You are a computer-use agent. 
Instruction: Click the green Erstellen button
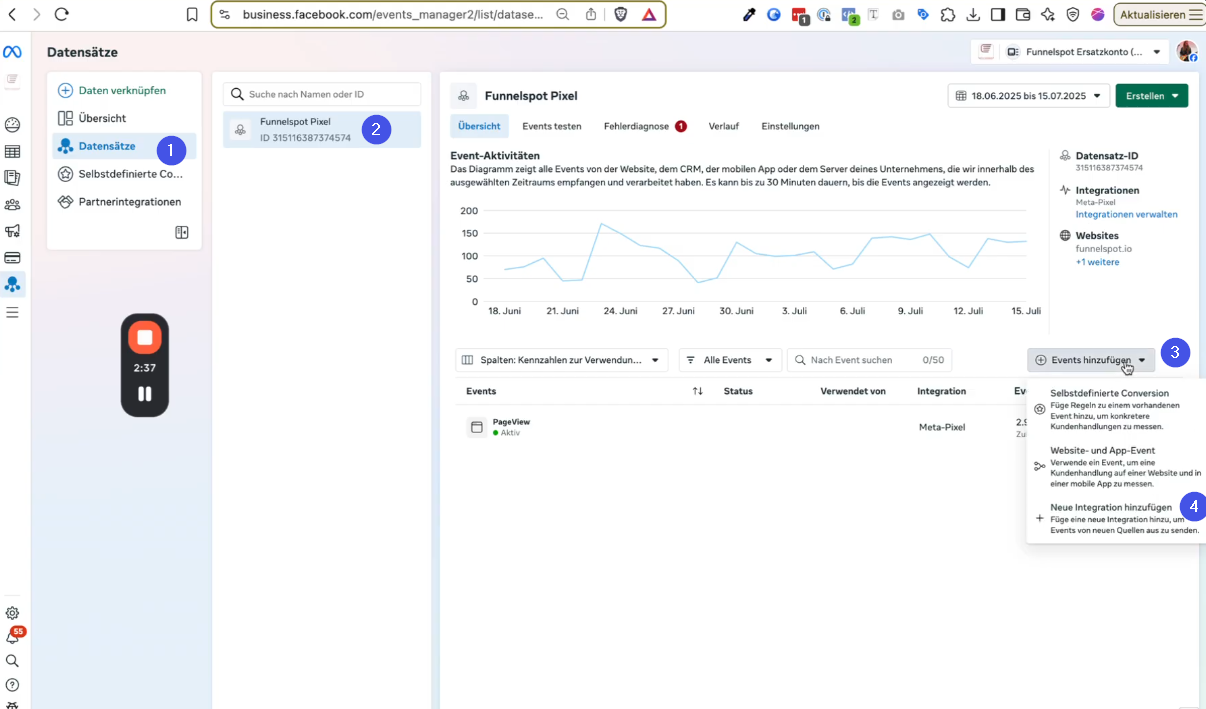1151,96
